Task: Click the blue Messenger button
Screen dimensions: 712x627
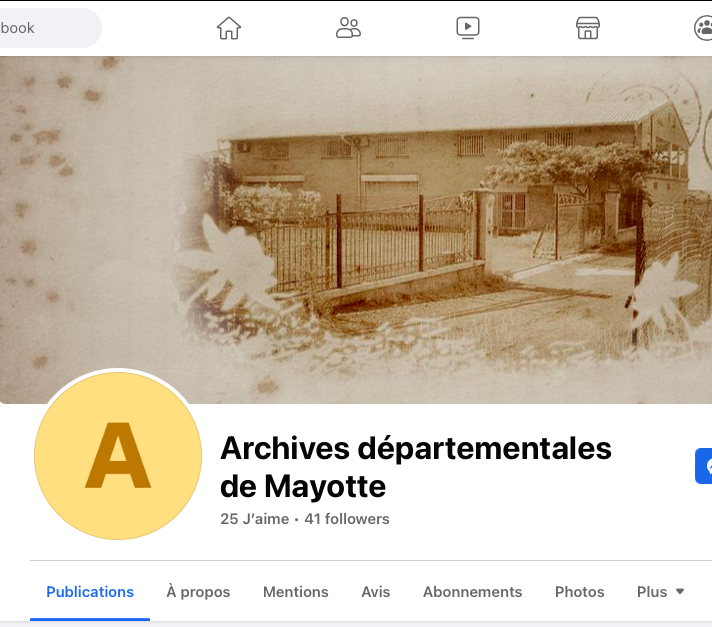Action: [704, 466]
